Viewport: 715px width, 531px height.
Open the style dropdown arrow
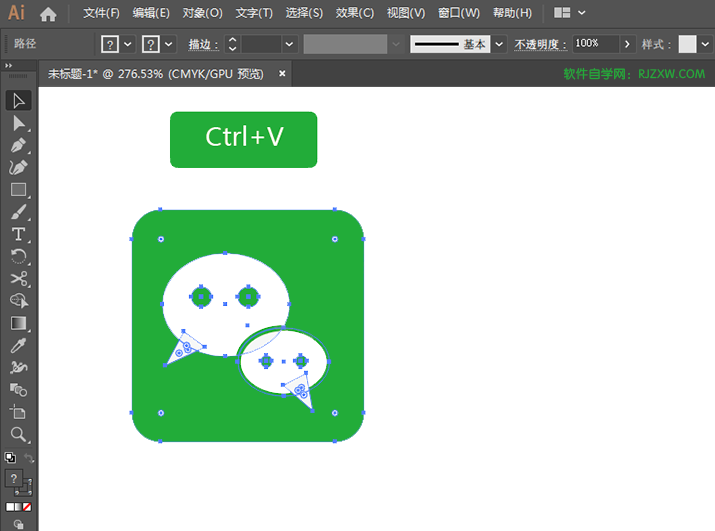705,44
